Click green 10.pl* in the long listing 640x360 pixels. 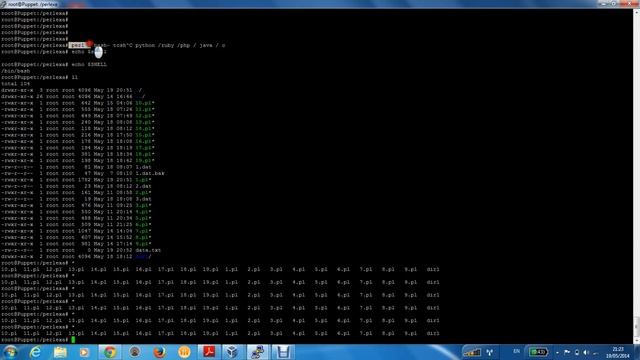pos(145,103)
